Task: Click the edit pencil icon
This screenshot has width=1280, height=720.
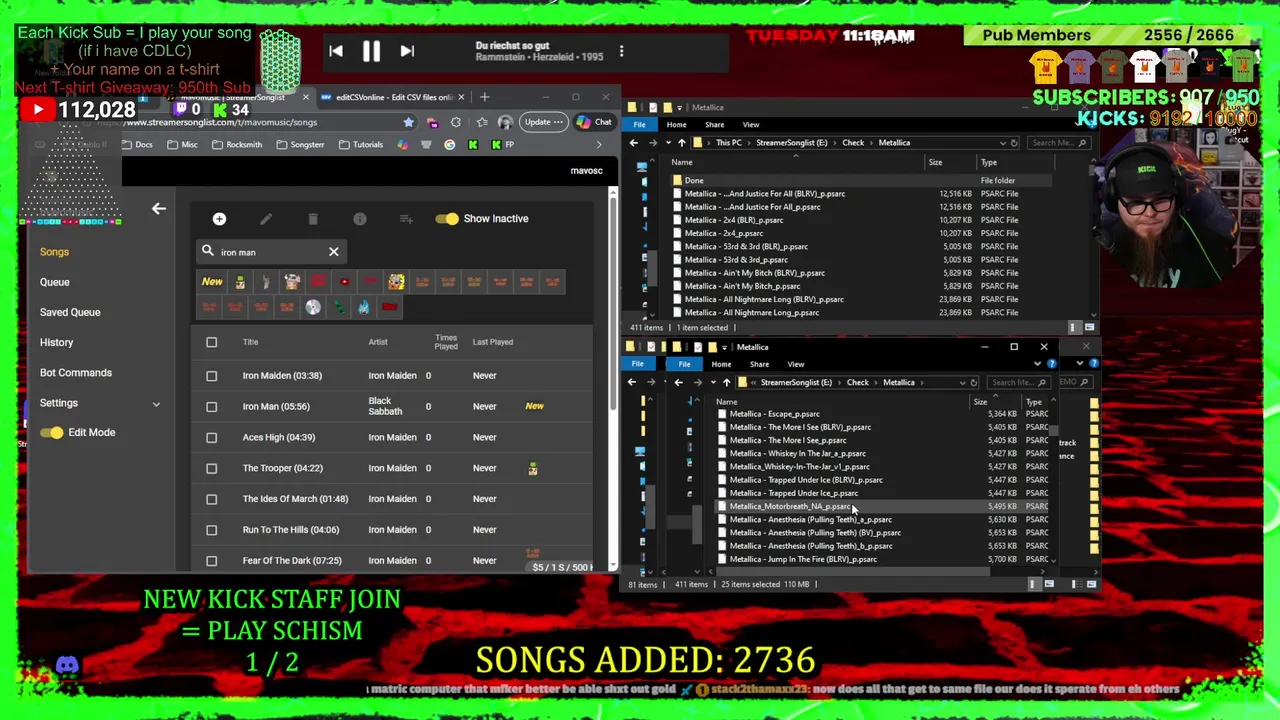Action: [266, 219]
